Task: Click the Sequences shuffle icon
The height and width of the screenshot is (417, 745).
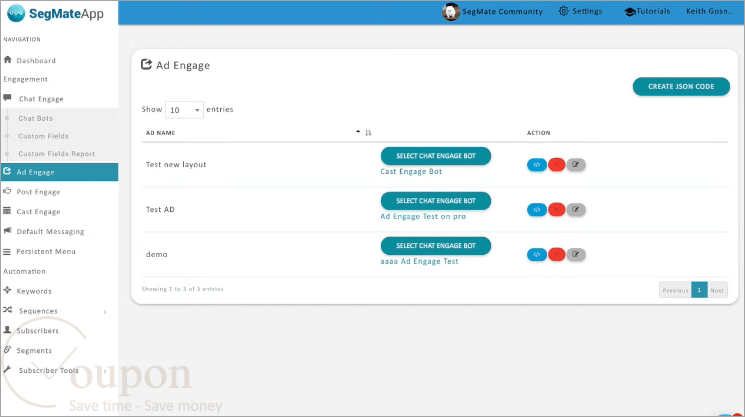Action: point(7,310)
